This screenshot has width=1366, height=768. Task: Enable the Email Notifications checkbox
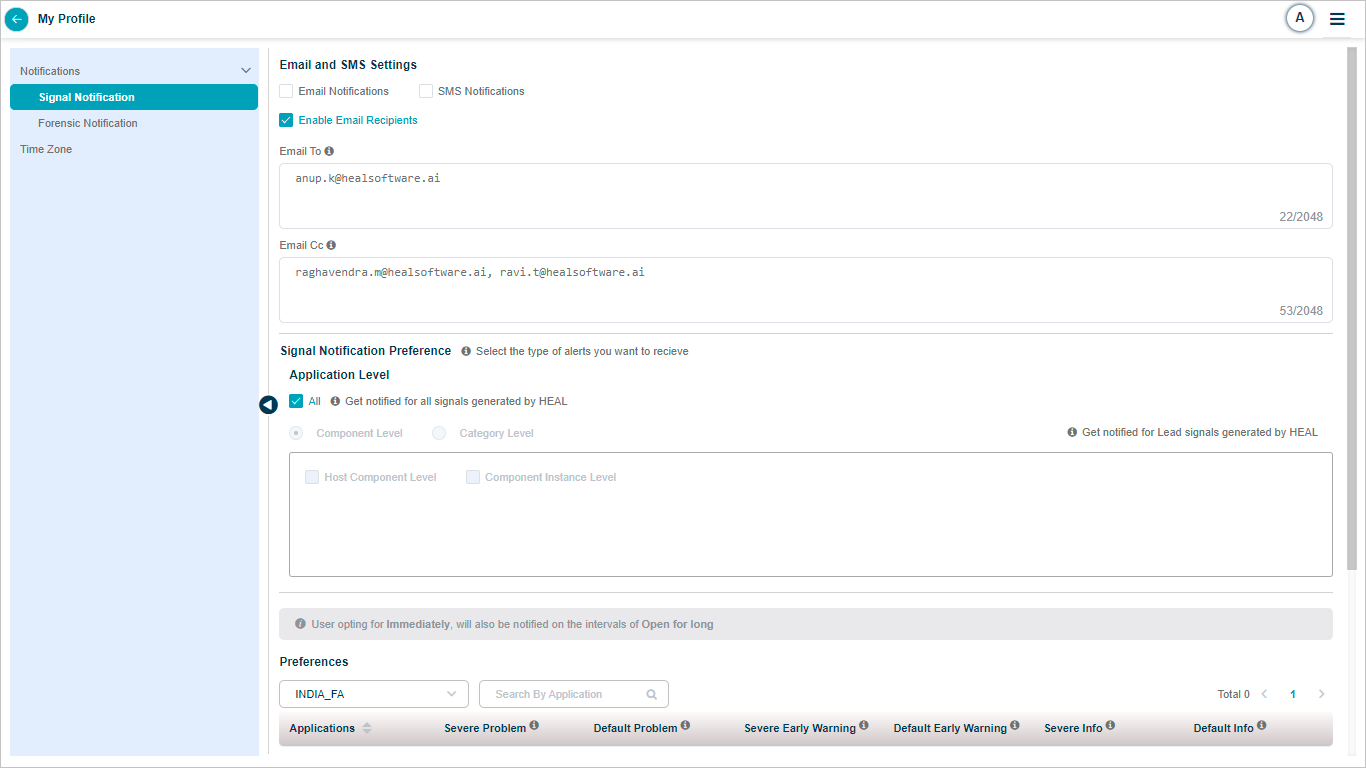click(286, 91)
